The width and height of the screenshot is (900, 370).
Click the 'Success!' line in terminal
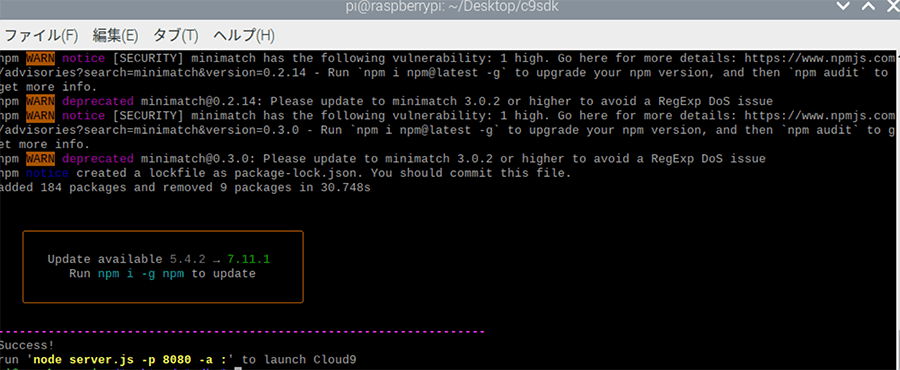coord(27,345)
